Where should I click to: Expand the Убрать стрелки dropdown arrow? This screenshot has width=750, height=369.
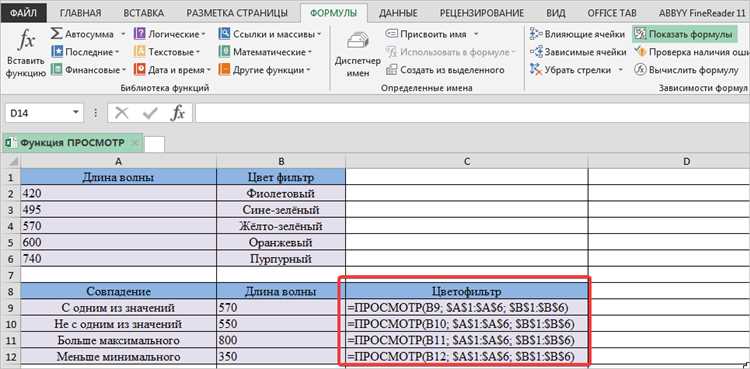click(x=621, y=70)
